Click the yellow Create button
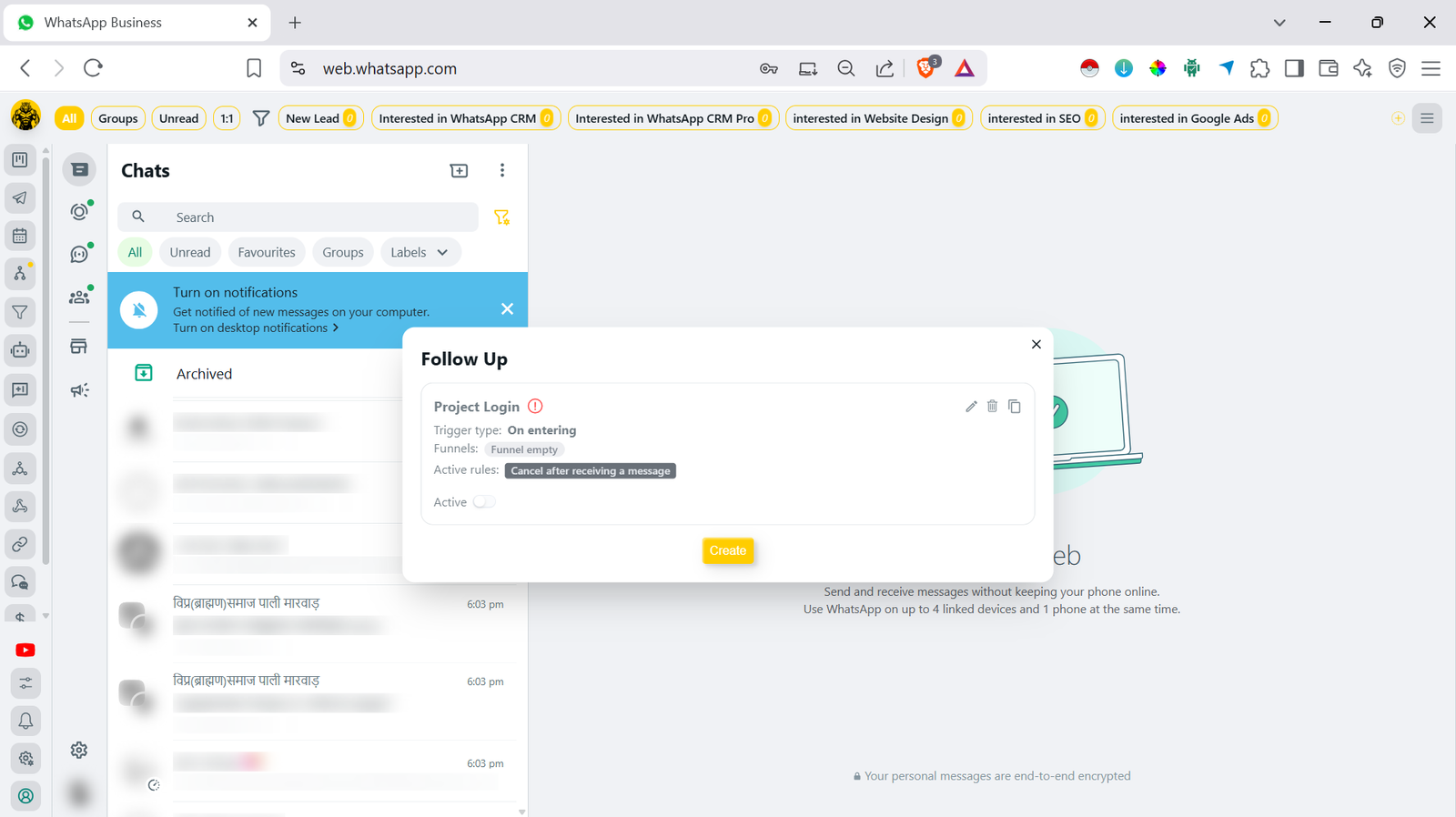The width and height of the screenshot is (1456, 817). [727, 550]
